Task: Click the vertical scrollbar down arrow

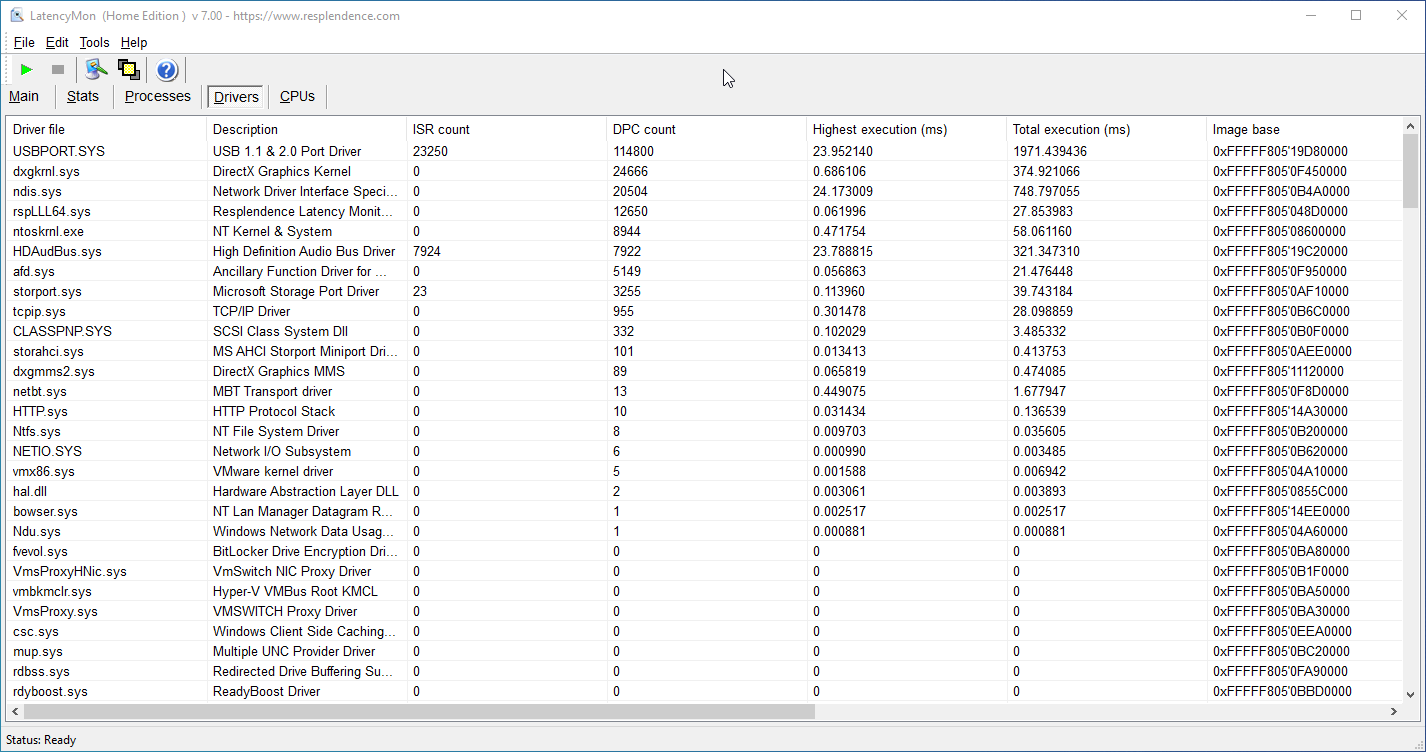Action: click(1411, 694)
